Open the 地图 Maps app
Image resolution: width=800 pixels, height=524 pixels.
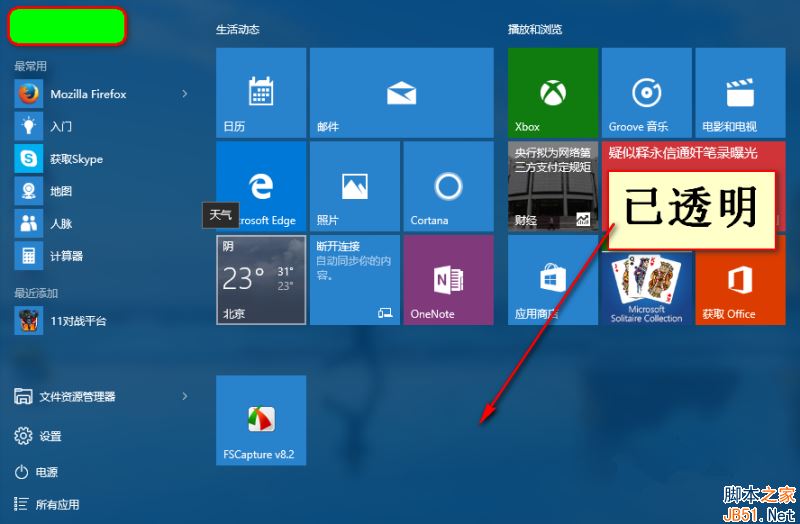click(x=61, y=191)
